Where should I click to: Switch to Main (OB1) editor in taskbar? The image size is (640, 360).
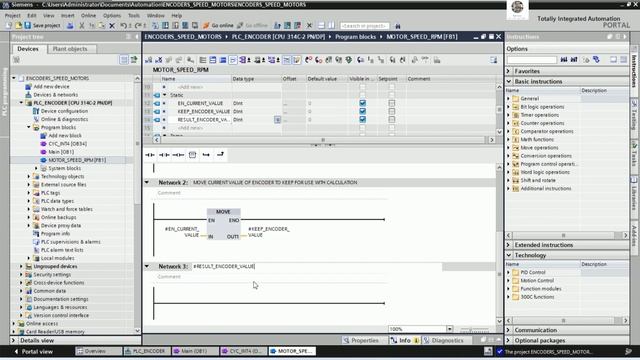tap(194, 351)
